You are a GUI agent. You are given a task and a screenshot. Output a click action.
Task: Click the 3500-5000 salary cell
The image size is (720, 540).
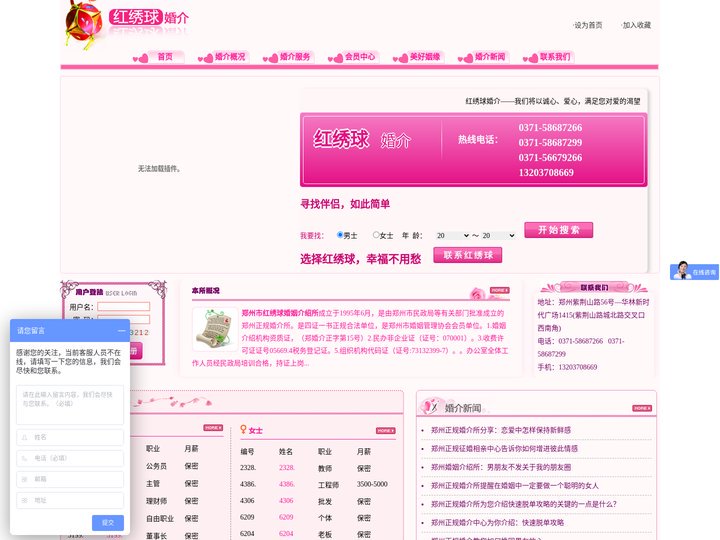point(372,484)
